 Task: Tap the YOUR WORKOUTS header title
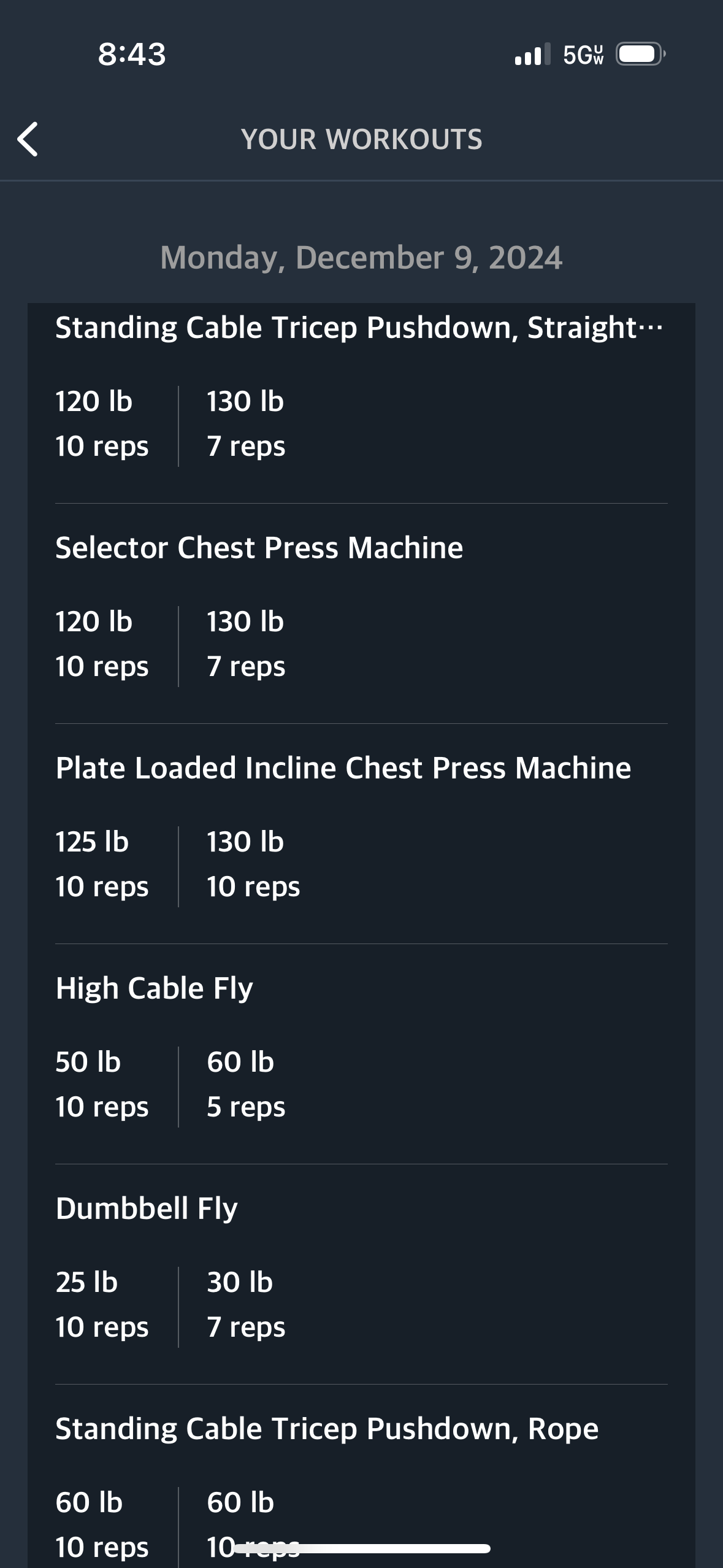coord(361,139)
